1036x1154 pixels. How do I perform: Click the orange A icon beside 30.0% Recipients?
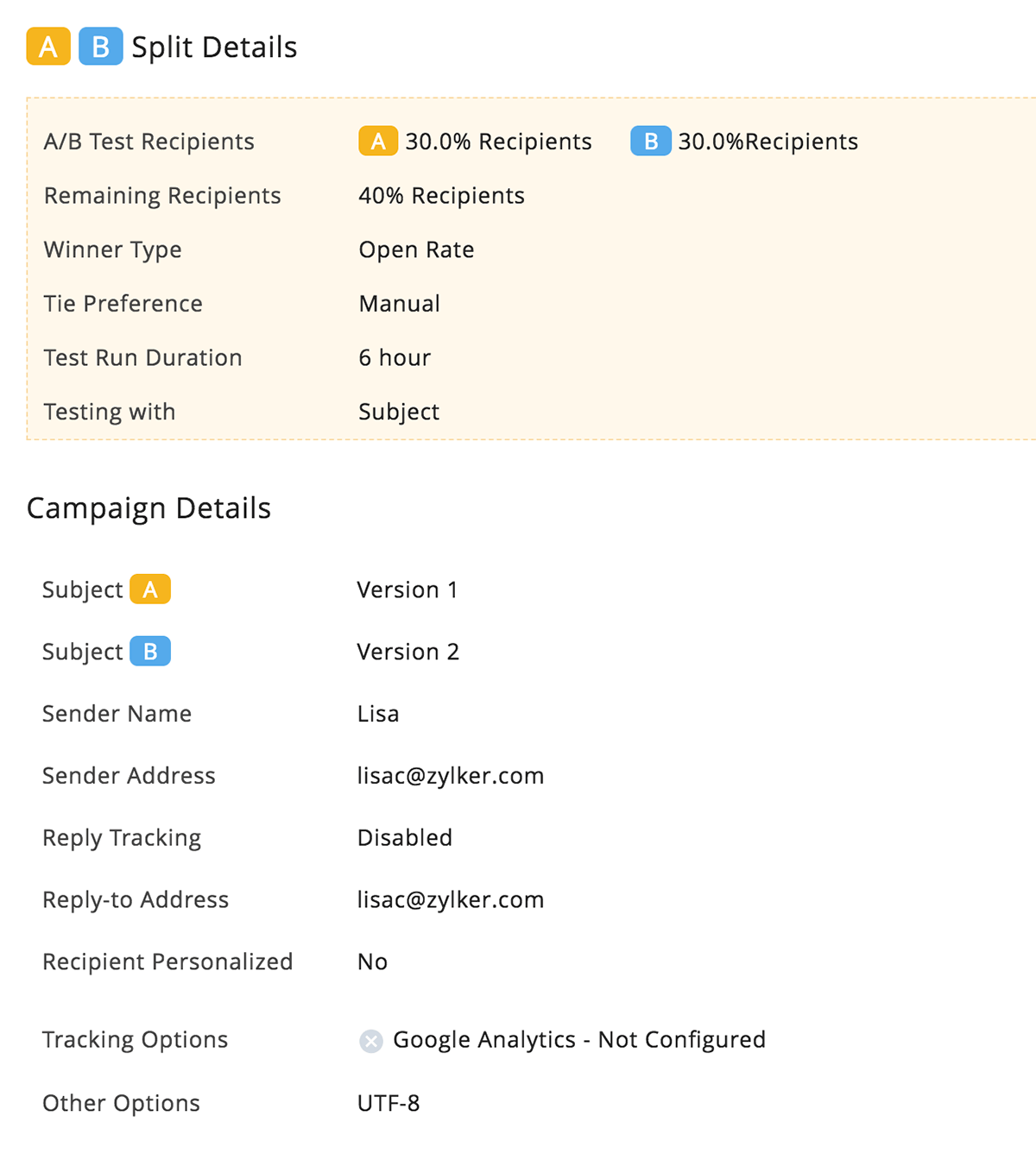(x=378, y=141)
